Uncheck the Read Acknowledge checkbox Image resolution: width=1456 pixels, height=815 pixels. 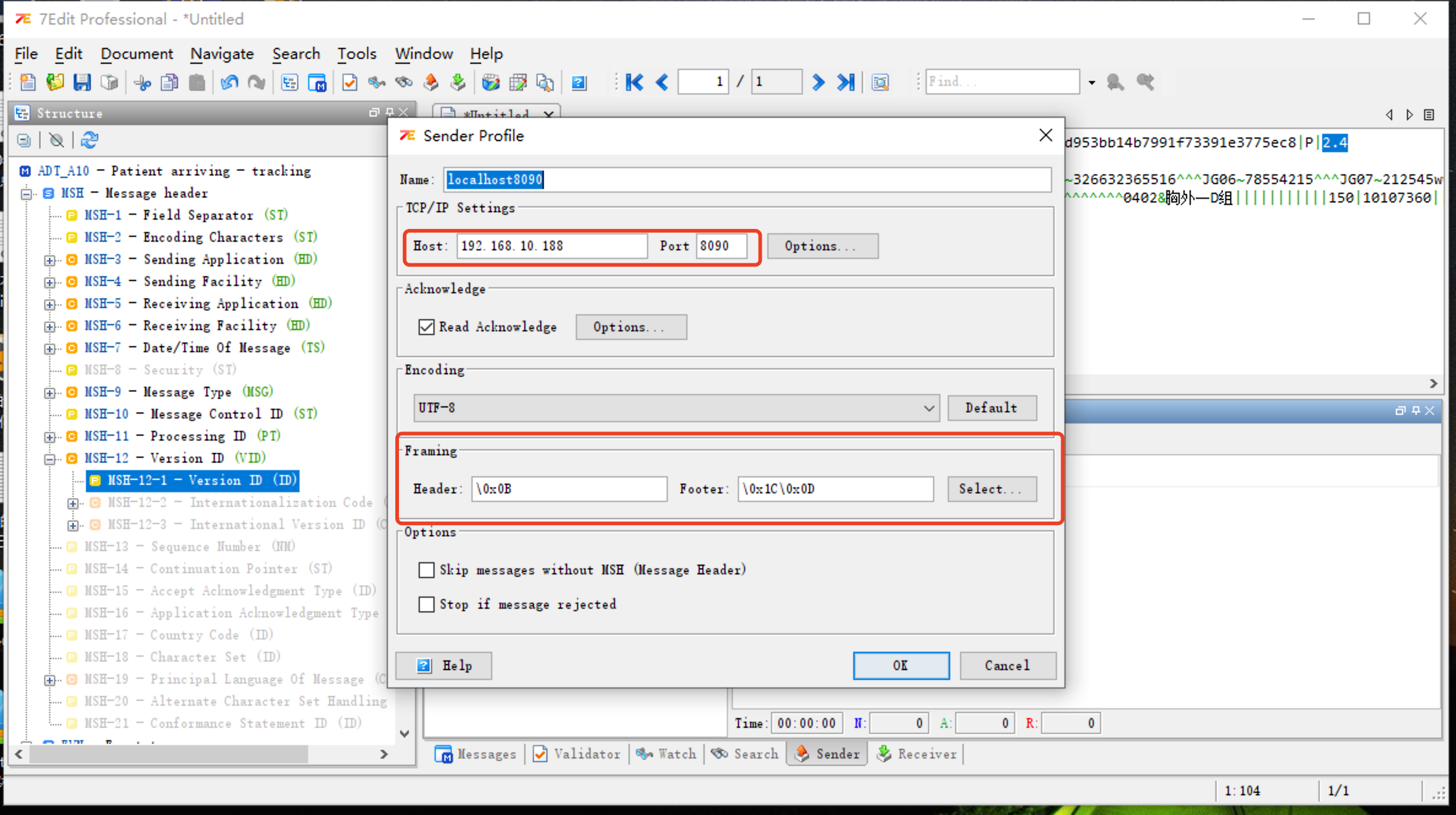point(427,327)
